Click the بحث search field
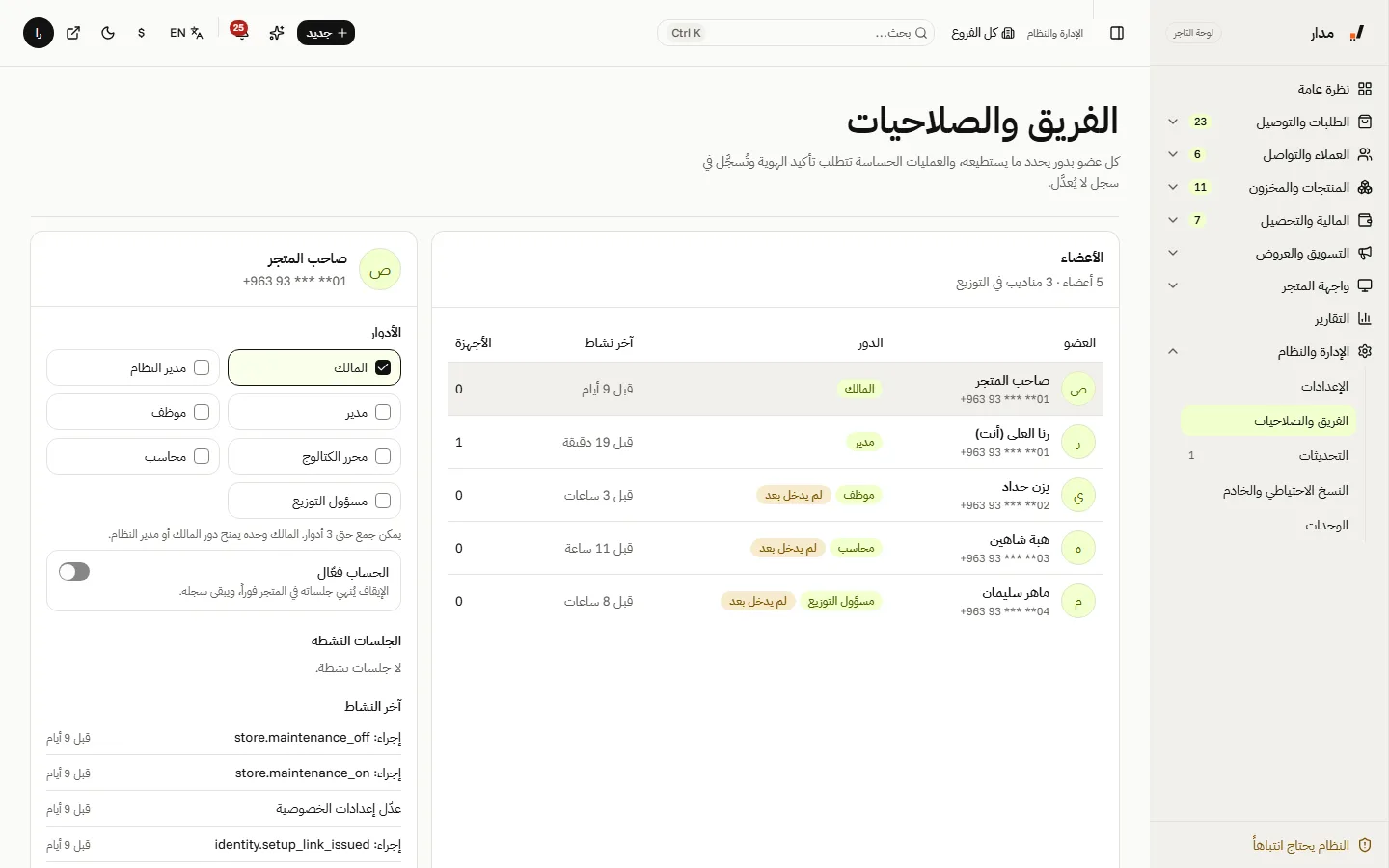This screenshot has height=868, width=1389. point(797,33)
